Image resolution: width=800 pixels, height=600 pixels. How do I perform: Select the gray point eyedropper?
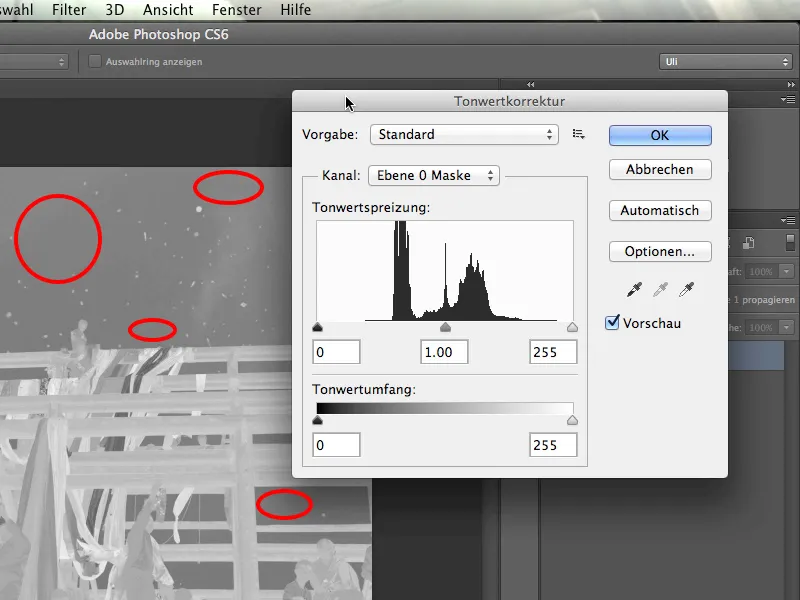point(660,290)
